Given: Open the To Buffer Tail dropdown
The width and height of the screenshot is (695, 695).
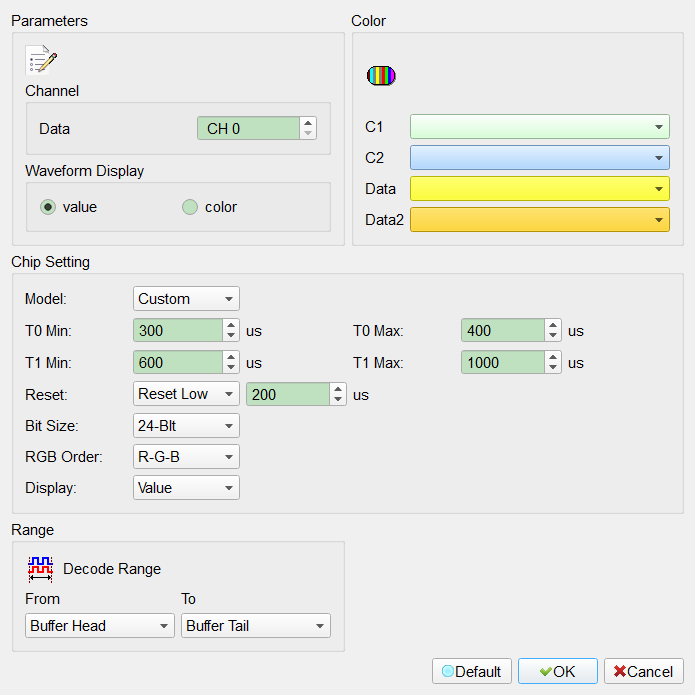Looking at the screenshot, I should pos(256,625).
